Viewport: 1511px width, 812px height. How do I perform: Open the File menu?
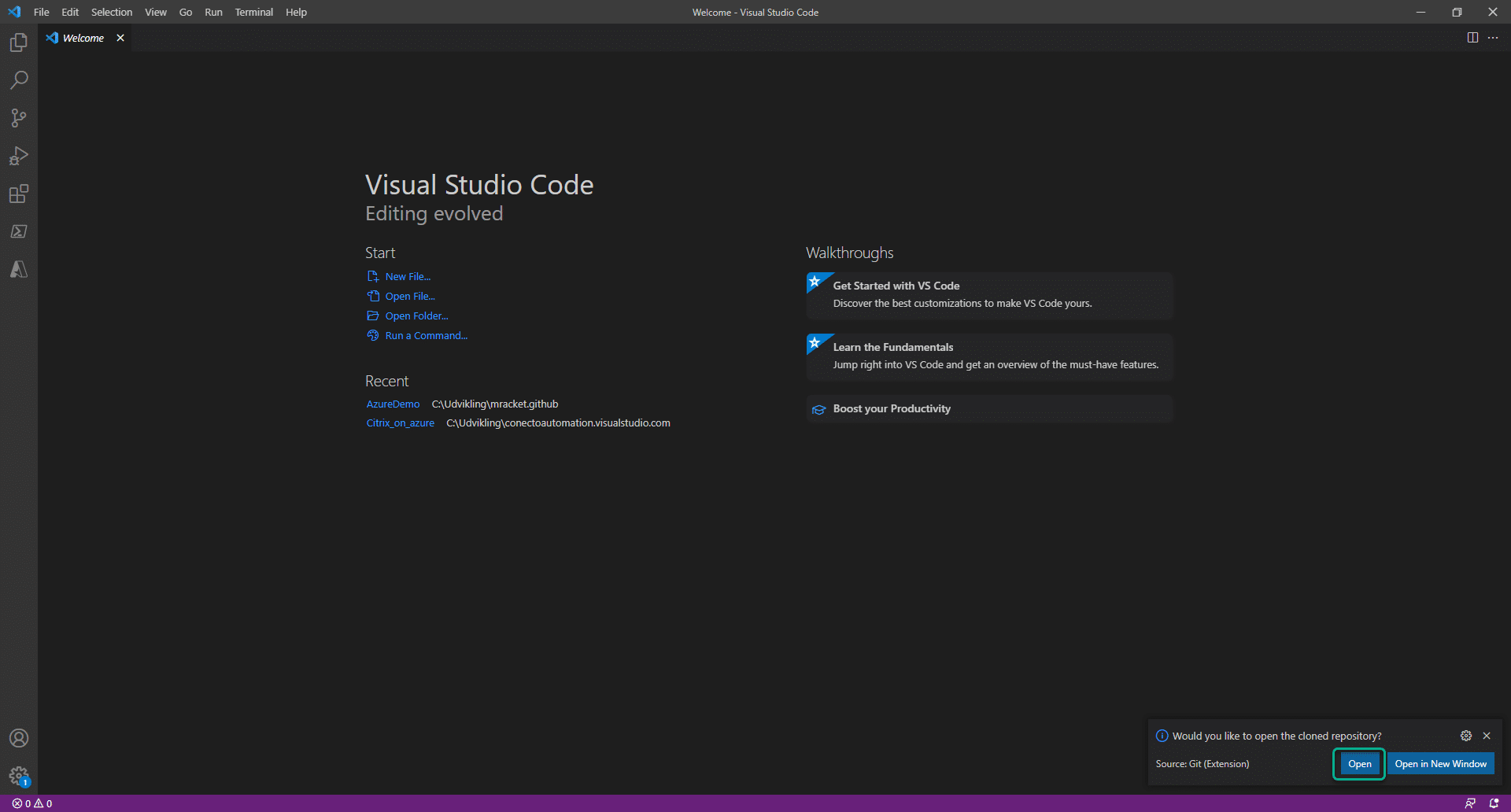pyautogui.click(x=42, y=12)
